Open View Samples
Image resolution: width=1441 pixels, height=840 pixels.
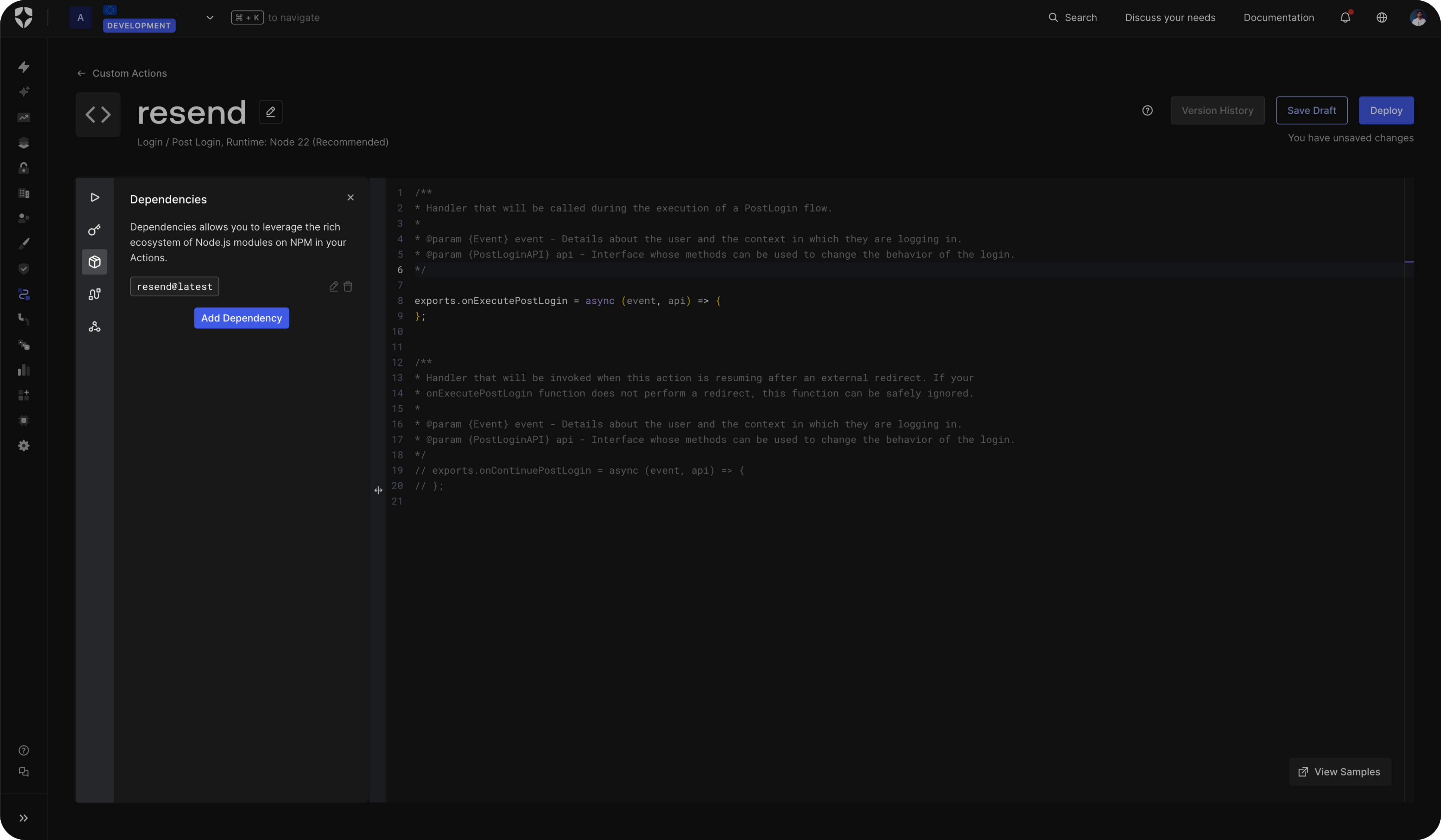pos(1340,772)
